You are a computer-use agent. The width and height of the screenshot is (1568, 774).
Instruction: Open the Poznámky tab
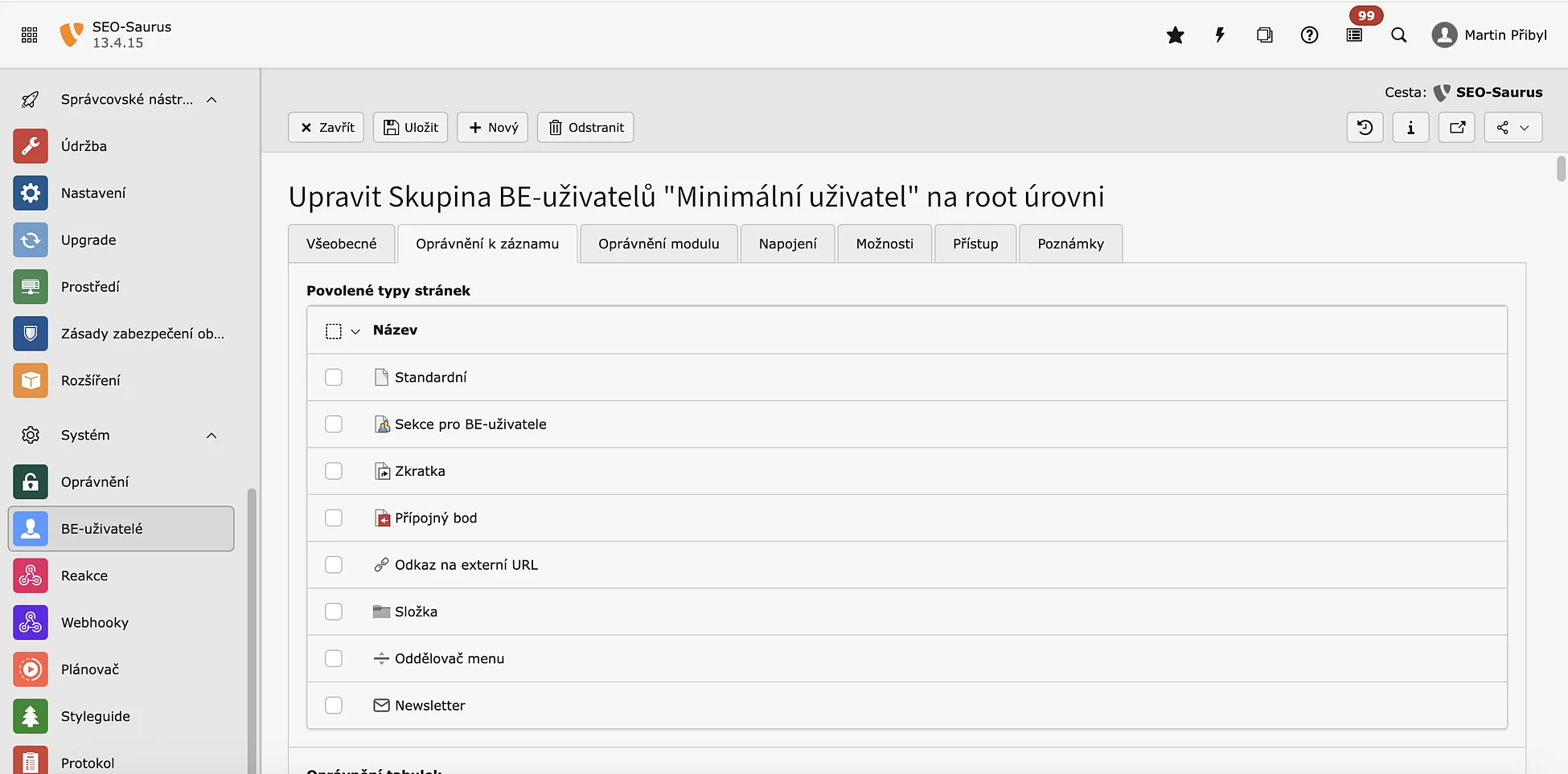(1070, 244)
